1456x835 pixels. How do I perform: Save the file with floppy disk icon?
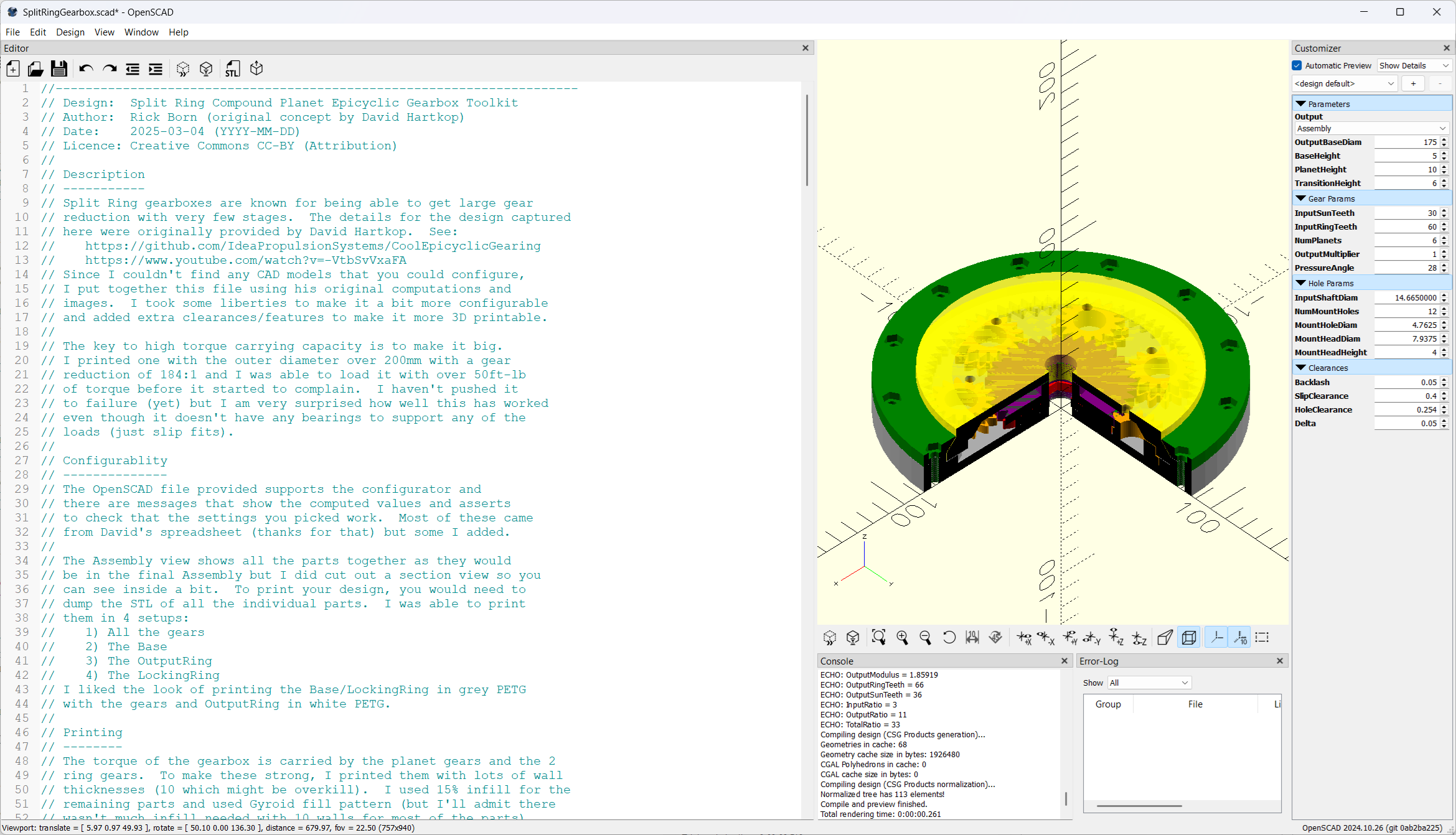tap(59, 69)
